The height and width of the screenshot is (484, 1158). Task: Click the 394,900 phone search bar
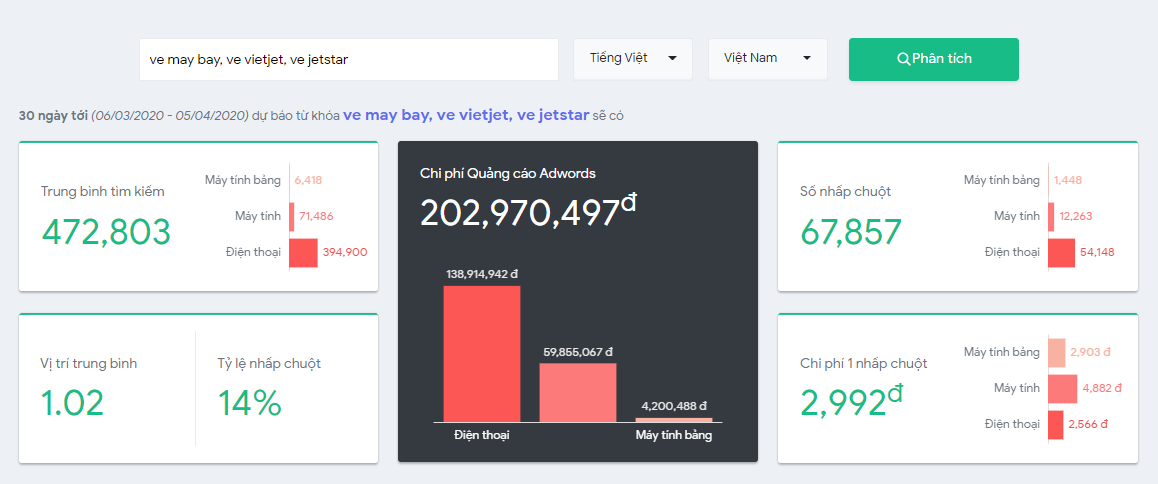click(304, 253)
